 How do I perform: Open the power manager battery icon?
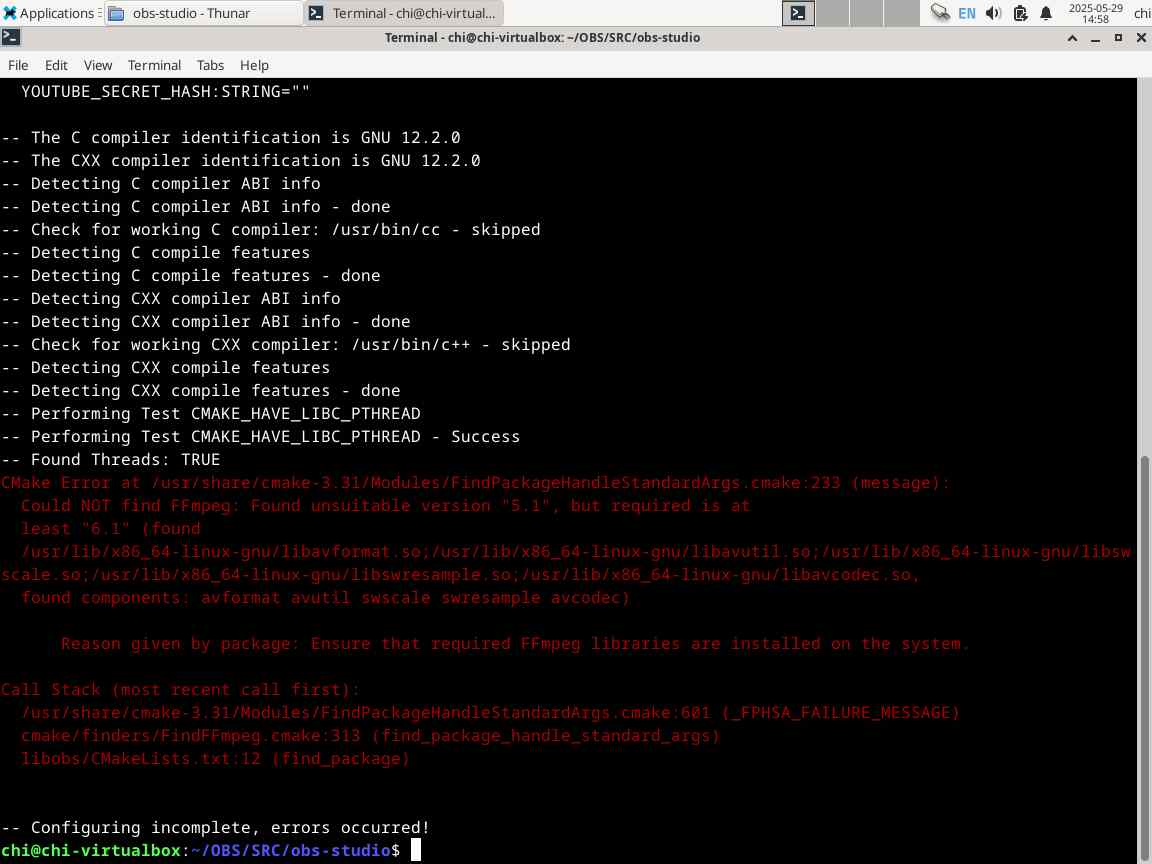[x=1020, y=13]
